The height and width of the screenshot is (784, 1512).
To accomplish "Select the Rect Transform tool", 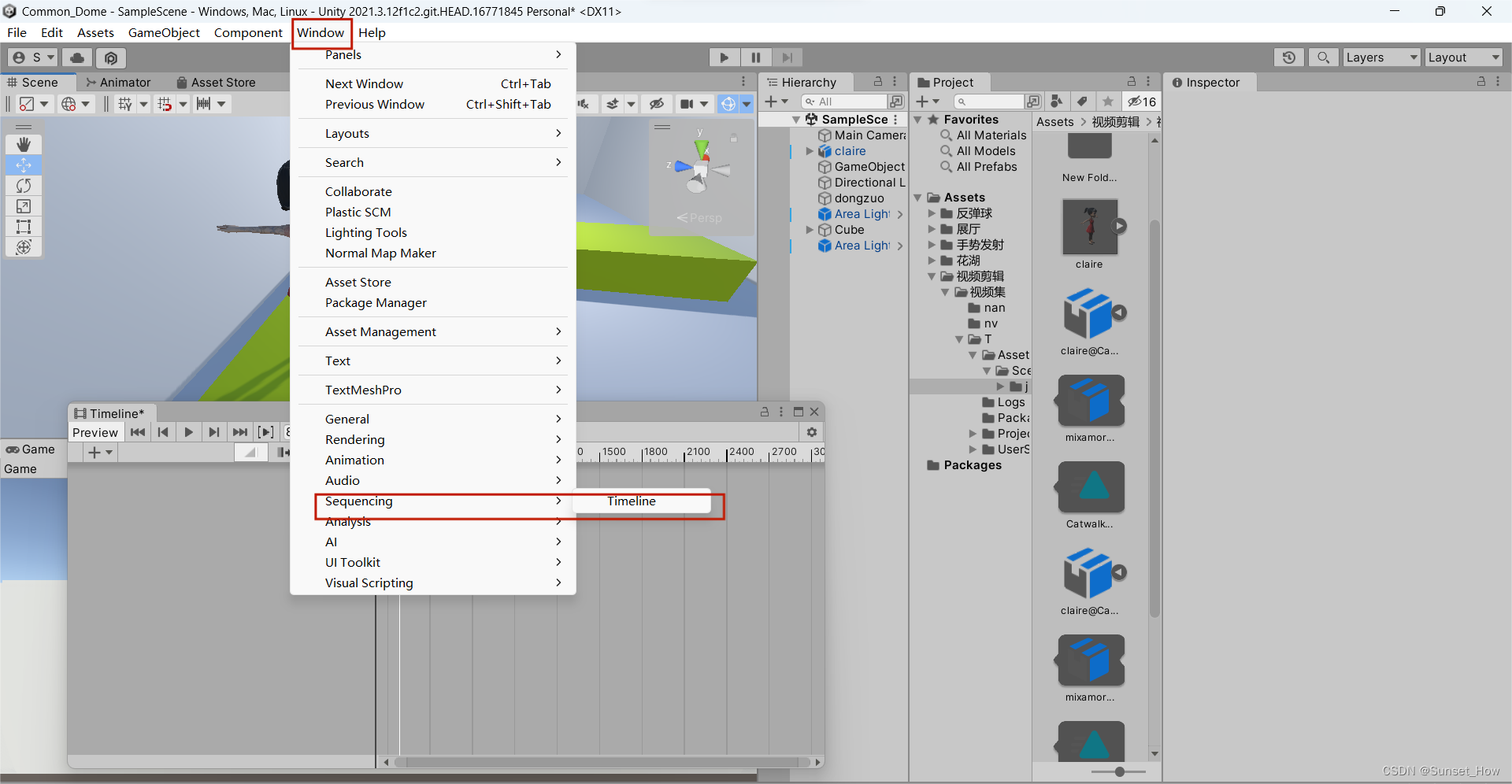I will pyautogui.click(x=24, y=227).
